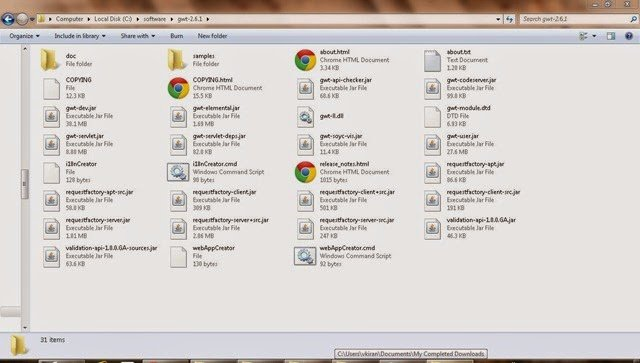
Task: Click the requestfactory-client.jar icon
Action: point(178,201)
